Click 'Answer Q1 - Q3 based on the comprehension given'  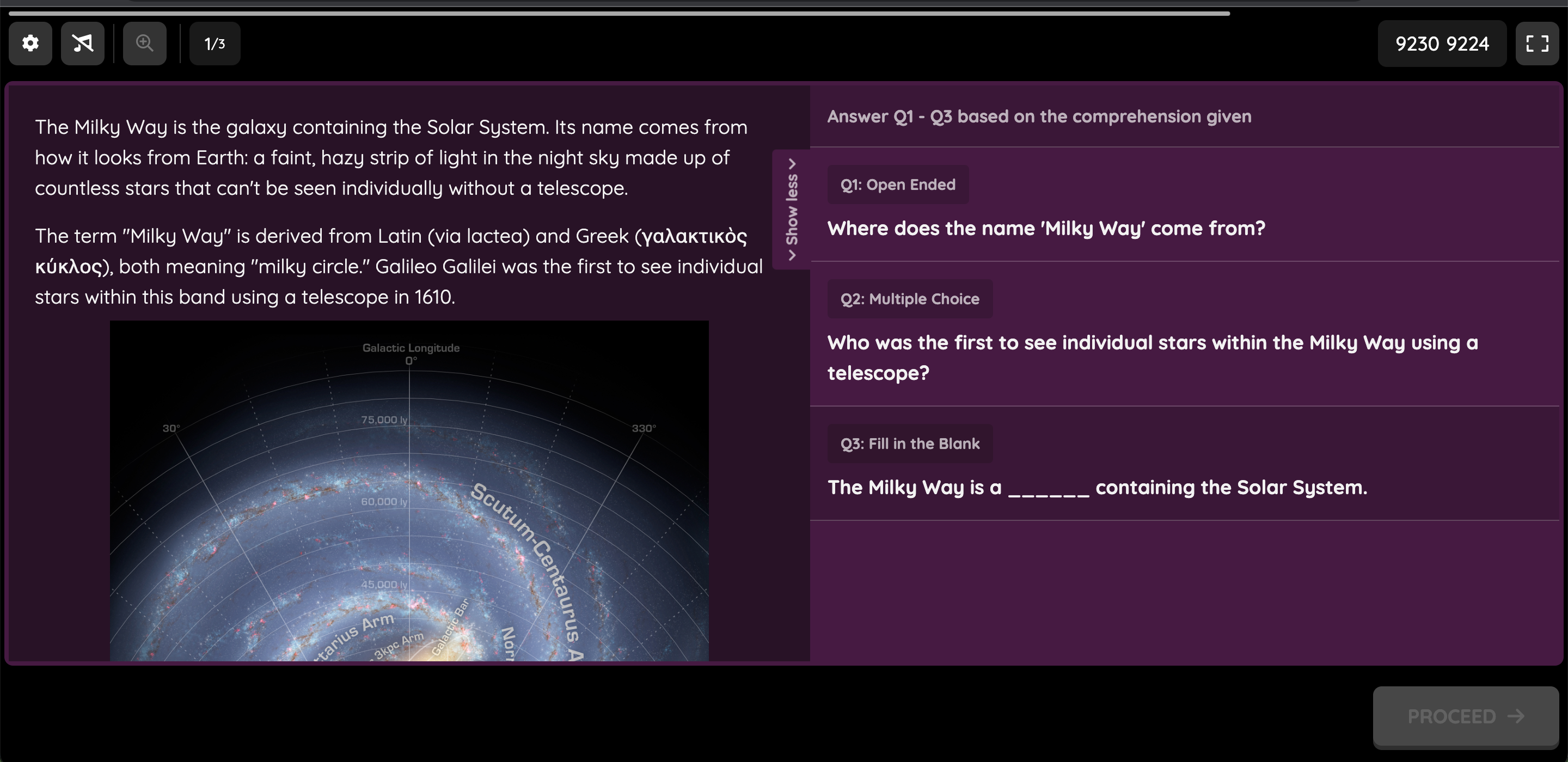(1039, 116)
